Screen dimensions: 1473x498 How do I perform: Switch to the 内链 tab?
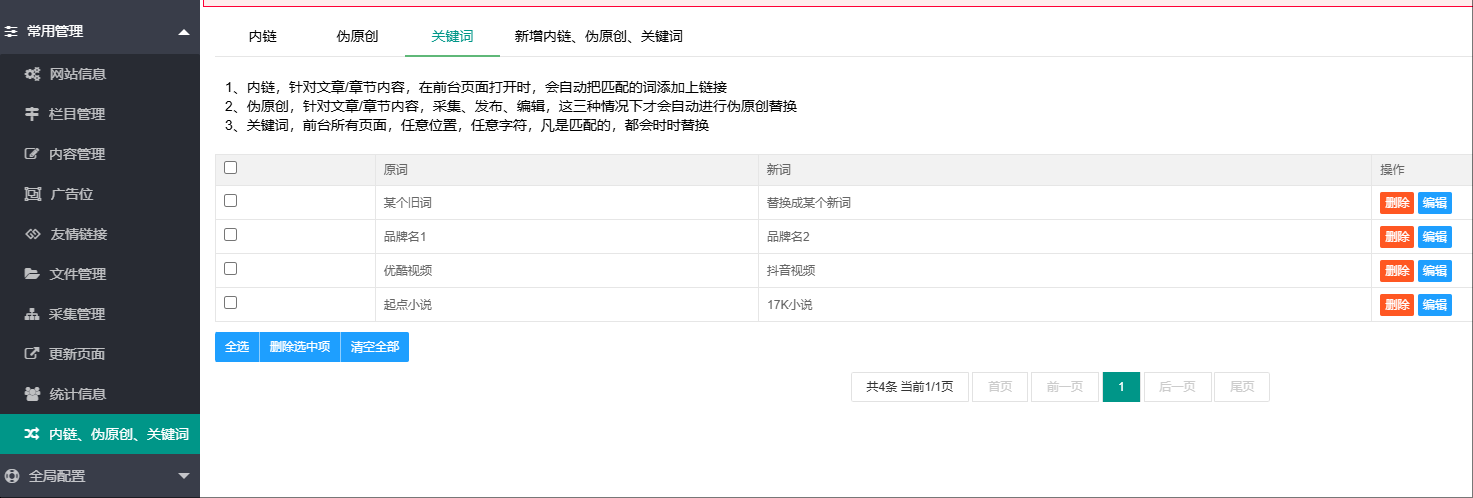[262, 36]
